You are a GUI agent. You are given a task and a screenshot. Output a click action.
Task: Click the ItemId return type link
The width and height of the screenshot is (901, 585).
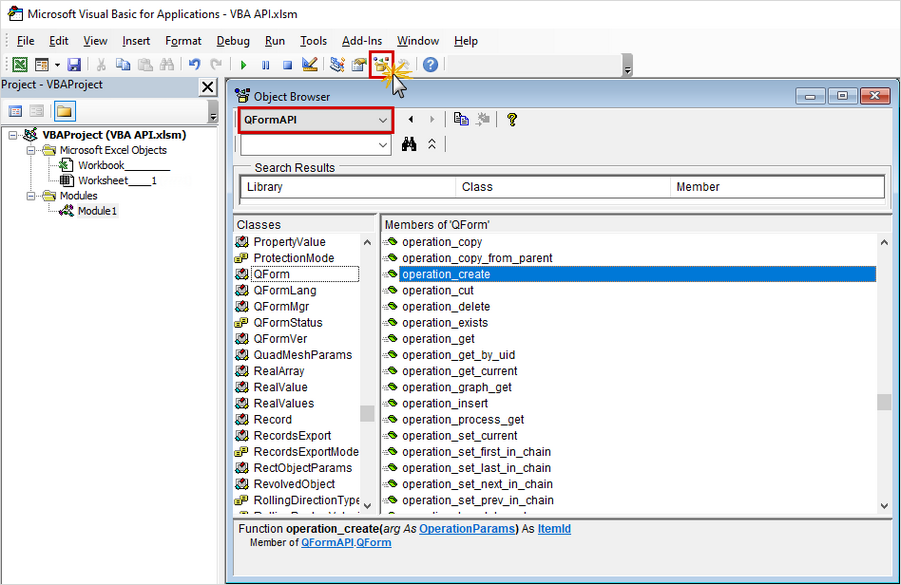[554, 528]
